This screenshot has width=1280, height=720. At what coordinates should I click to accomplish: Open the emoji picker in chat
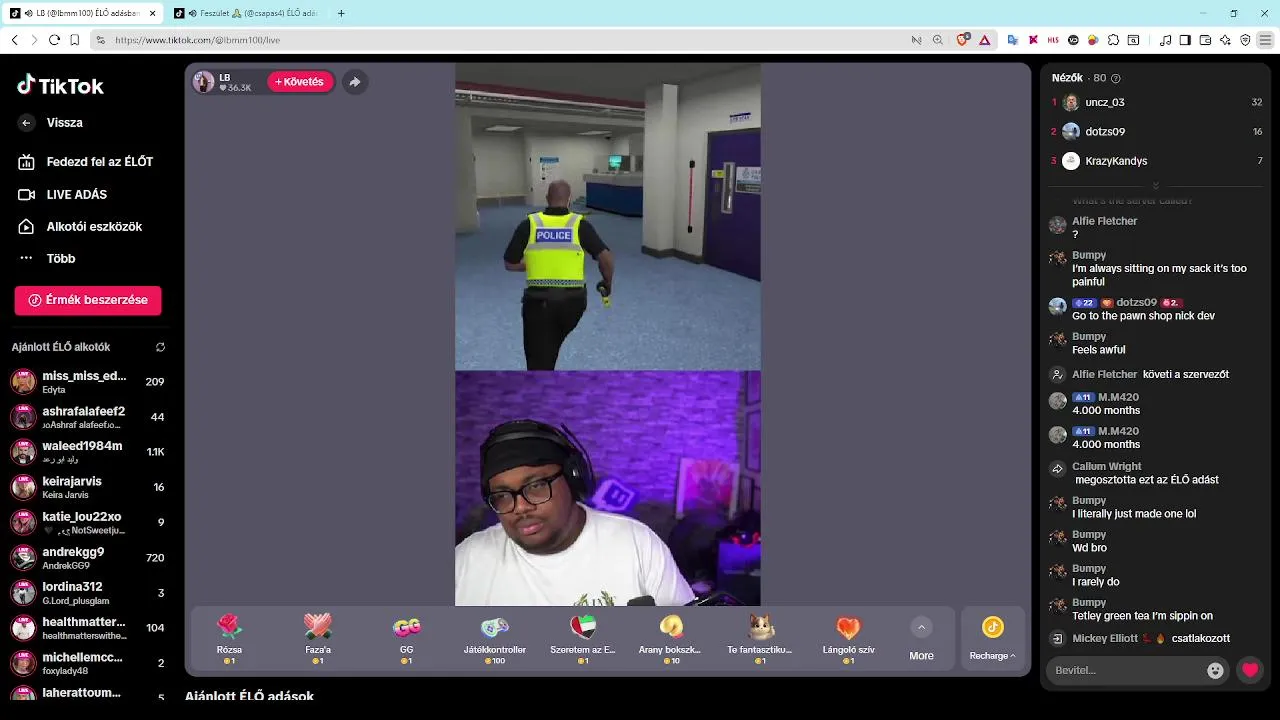point(1215,671)
